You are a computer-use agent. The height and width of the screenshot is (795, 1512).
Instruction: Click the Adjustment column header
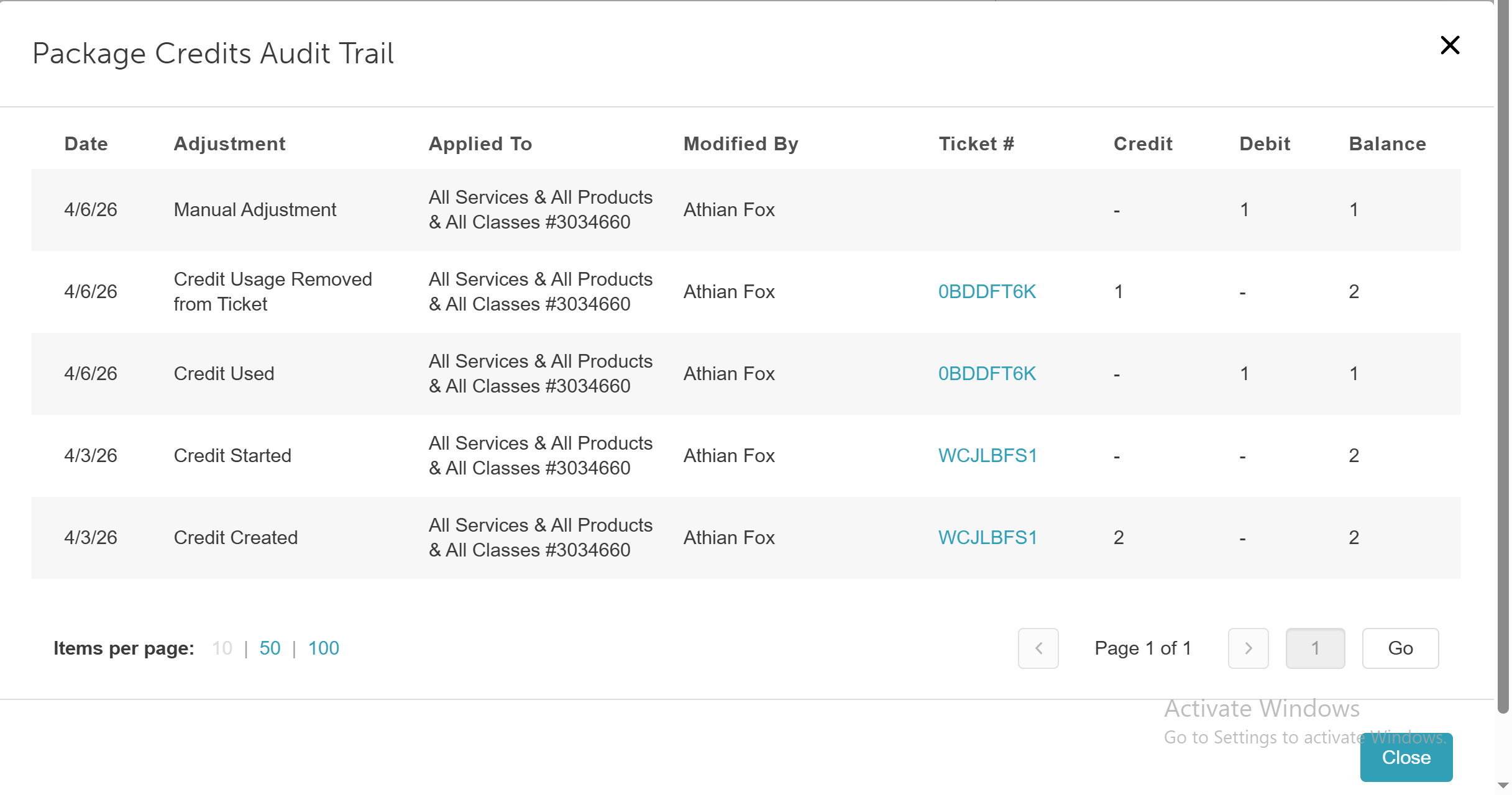(229, 144)
